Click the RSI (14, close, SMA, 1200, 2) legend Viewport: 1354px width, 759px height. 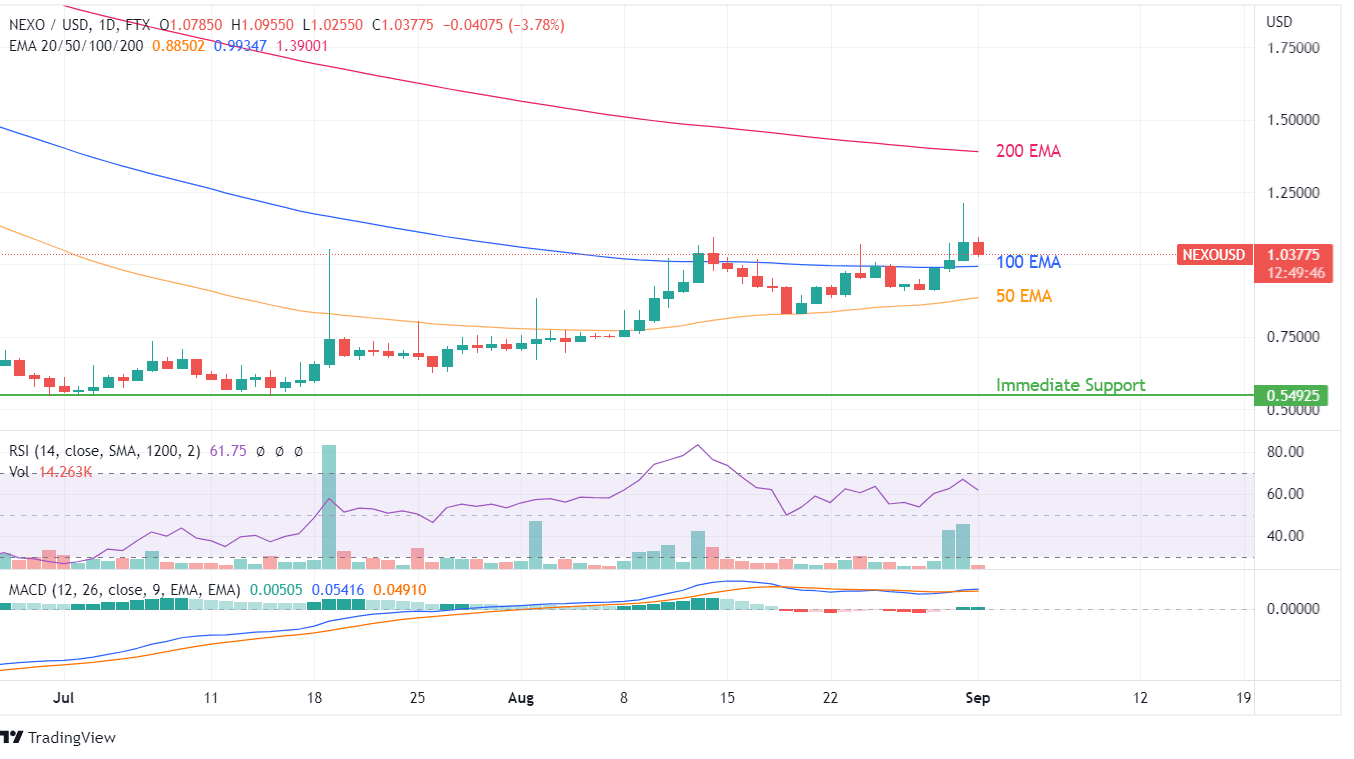pos(105,452)
